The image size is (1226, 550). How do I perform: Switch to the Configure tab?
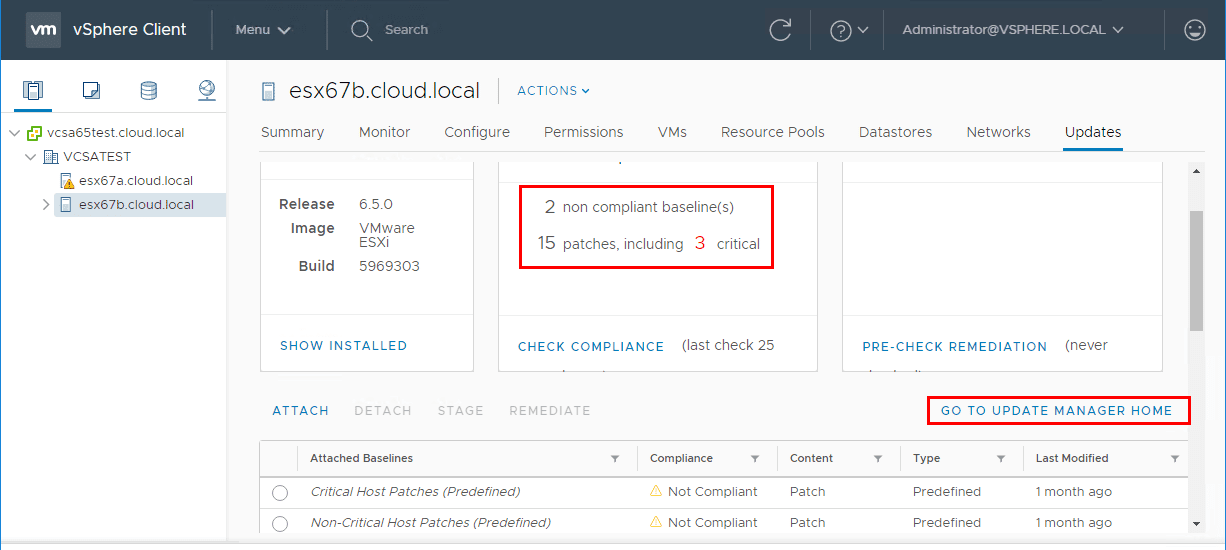click(x=477, y=132)
